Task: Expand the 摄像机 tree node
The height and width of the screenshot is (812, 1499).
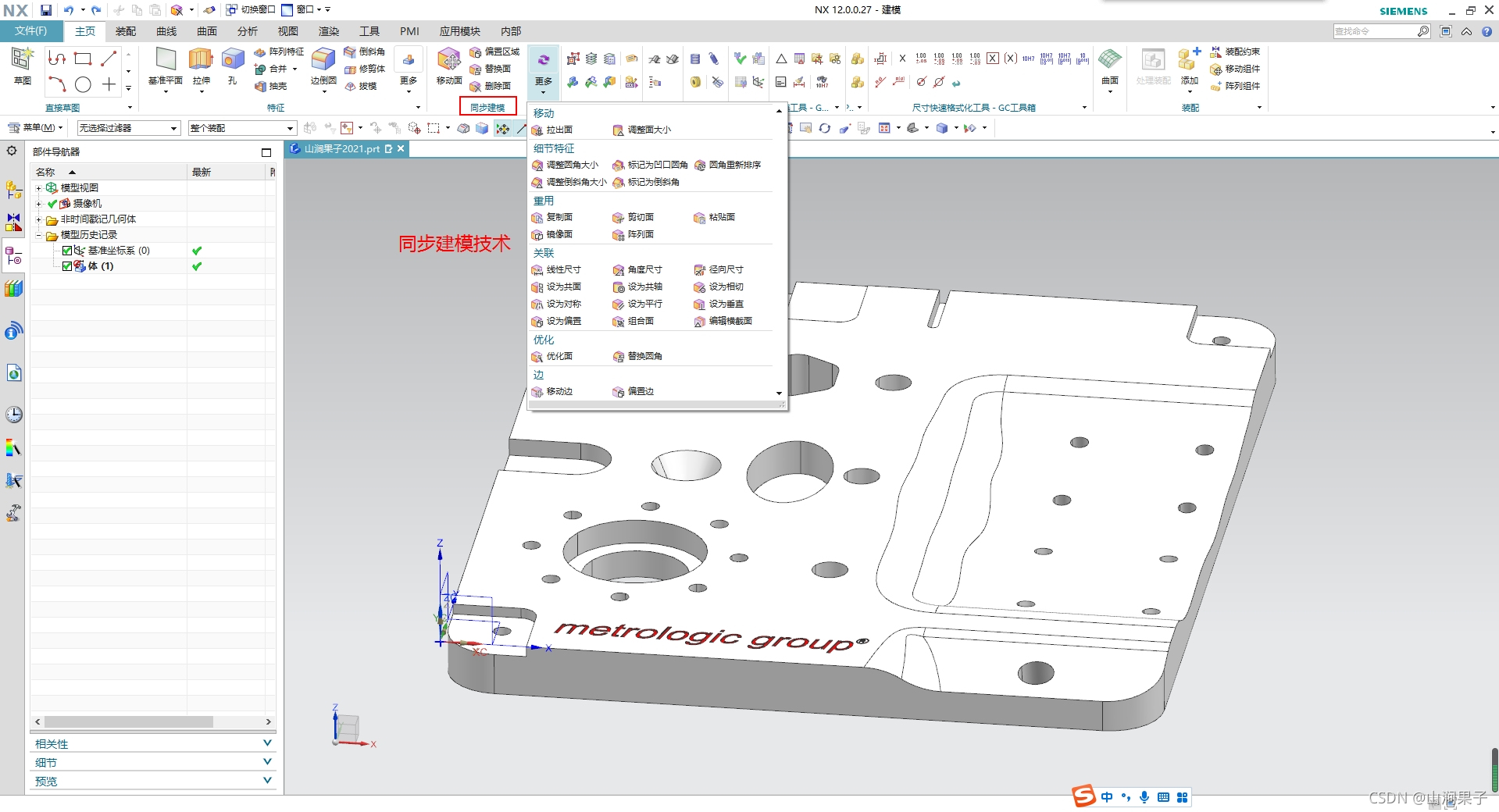Action: pyautogui.click(x=38, y=204)
